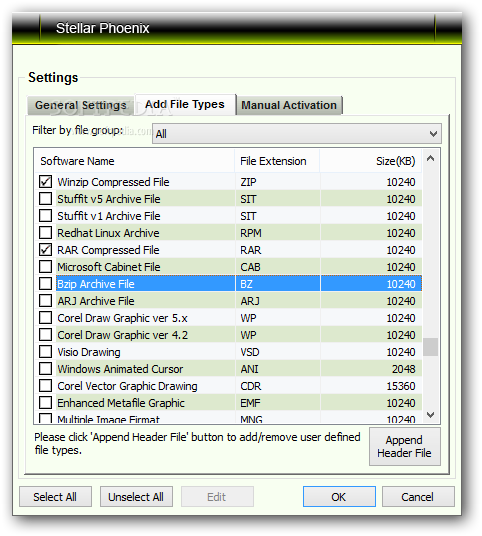Select the Visio Drawing row name
This screenshot has width=482, height=536.
click(x=89, y=352)
